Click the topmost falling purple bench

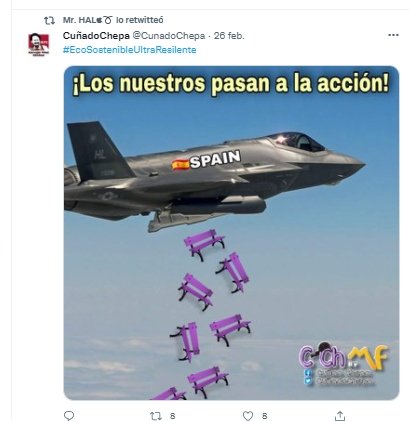(204, 244)
